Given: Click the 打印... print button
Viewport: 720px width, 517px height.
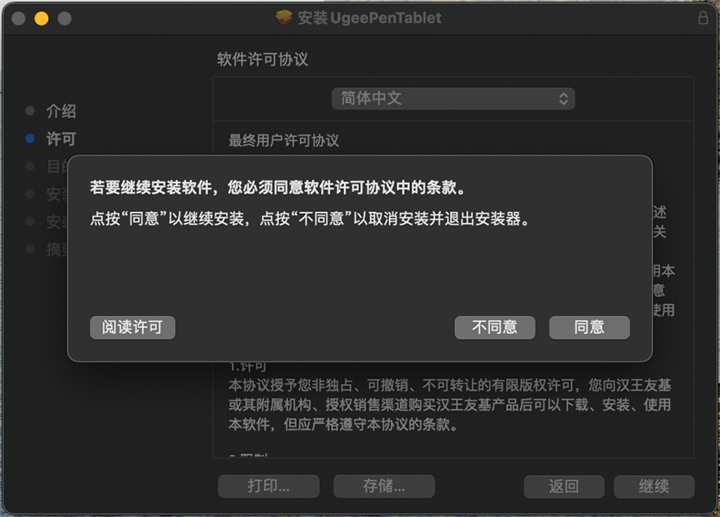Looking at the screenshot, I should 269,486.
